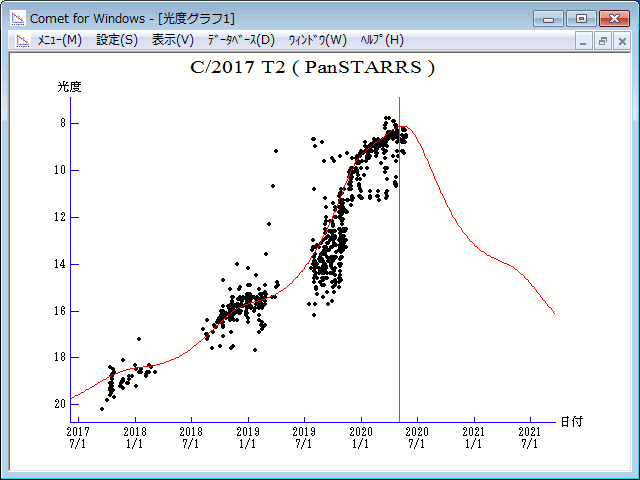Click the 光度 magnitude axis label
This screenshot has height=480, width=640.
[69, 87]
